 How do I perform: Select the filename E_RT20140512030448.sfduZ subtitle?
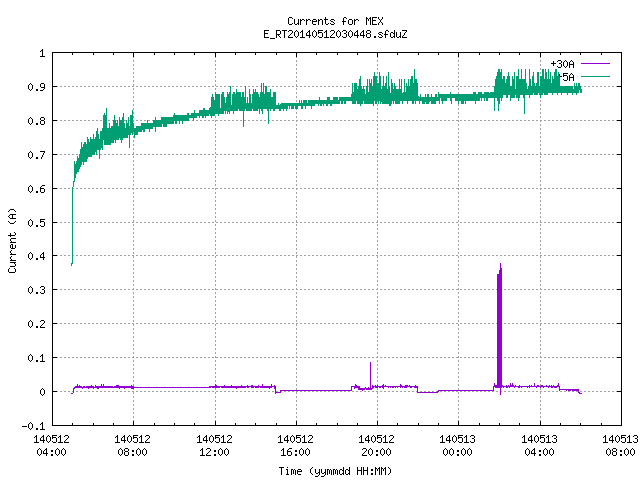click(x=335, y=34)
